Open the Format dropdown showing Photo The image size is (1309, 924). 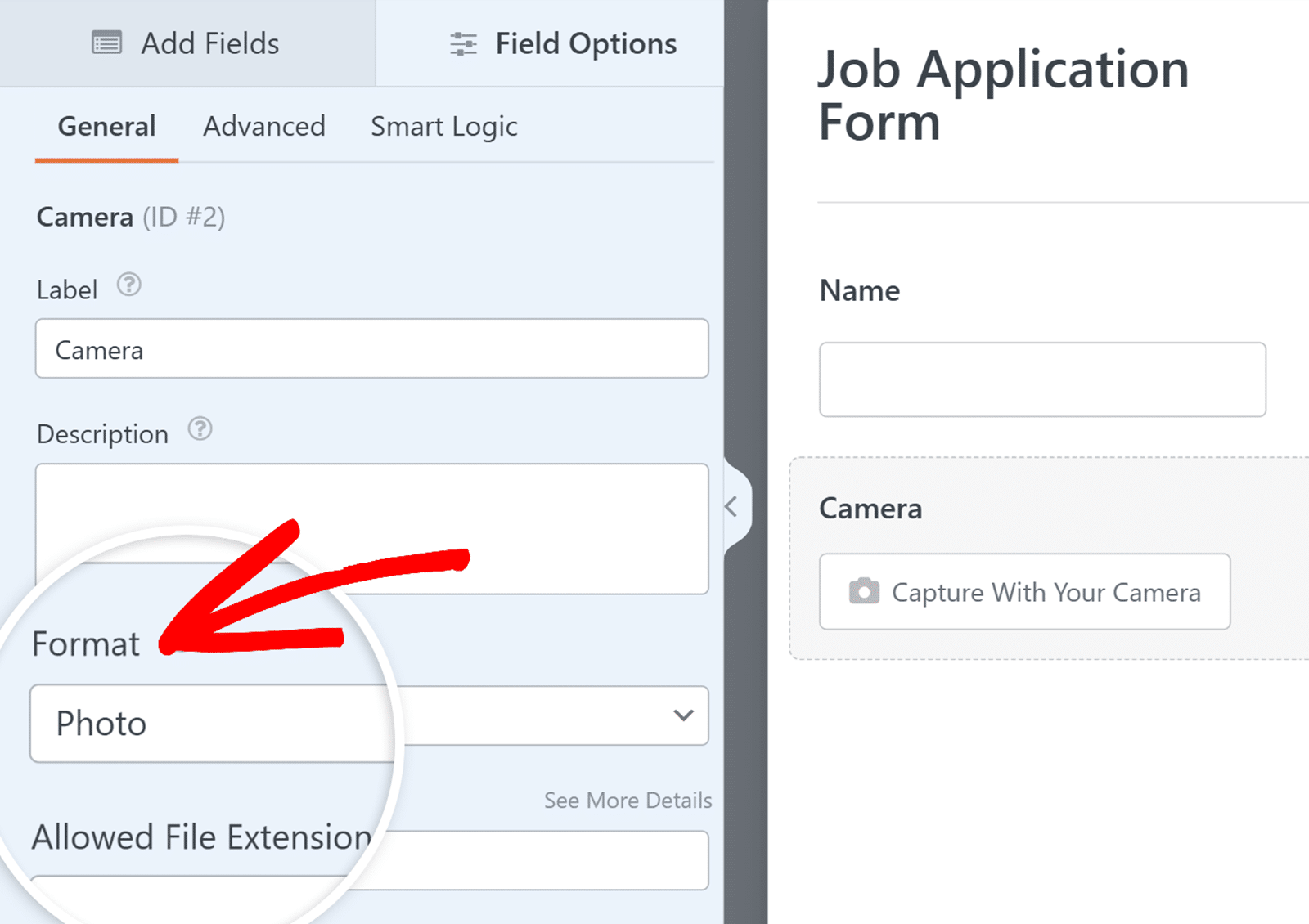(368, 717)
